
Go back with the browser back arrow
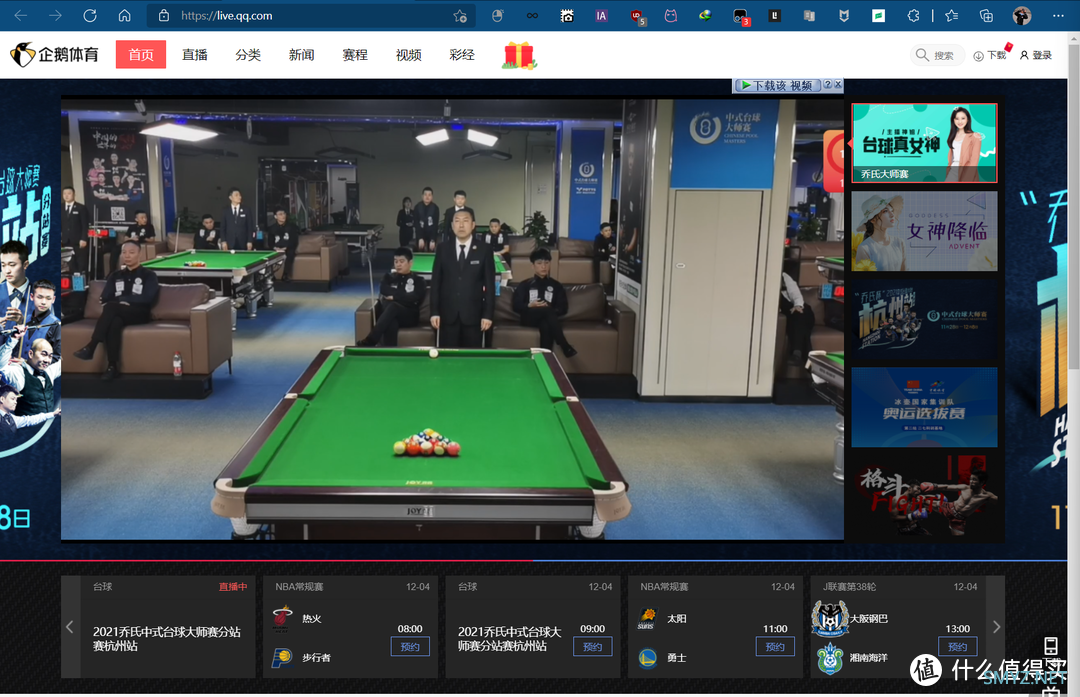coord(21,15)
